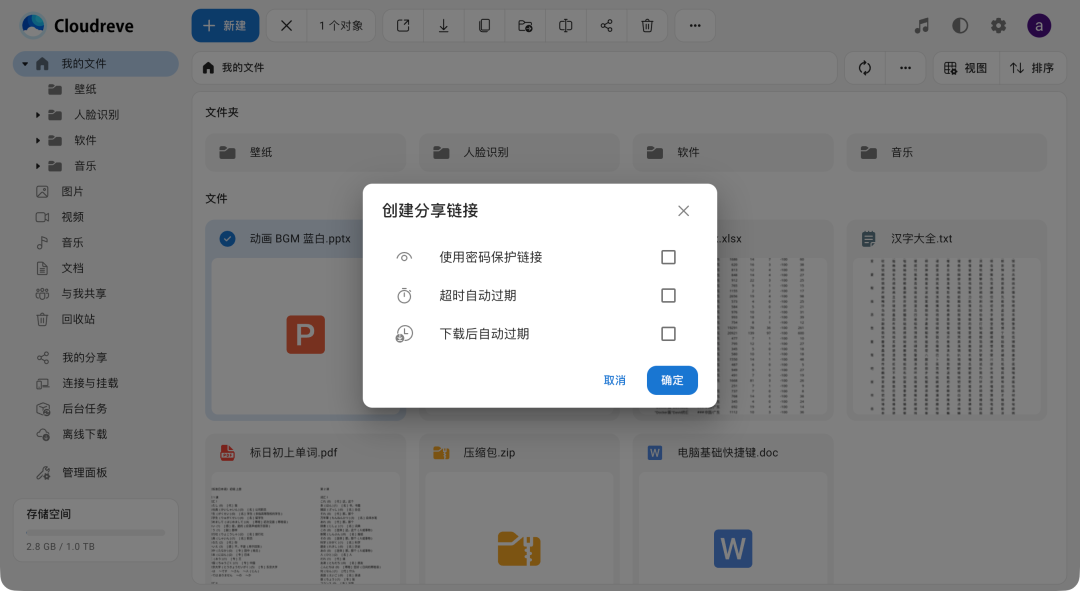The image size is (1080, 591).
Task: Open the settings gear icon
Action: 998,25
